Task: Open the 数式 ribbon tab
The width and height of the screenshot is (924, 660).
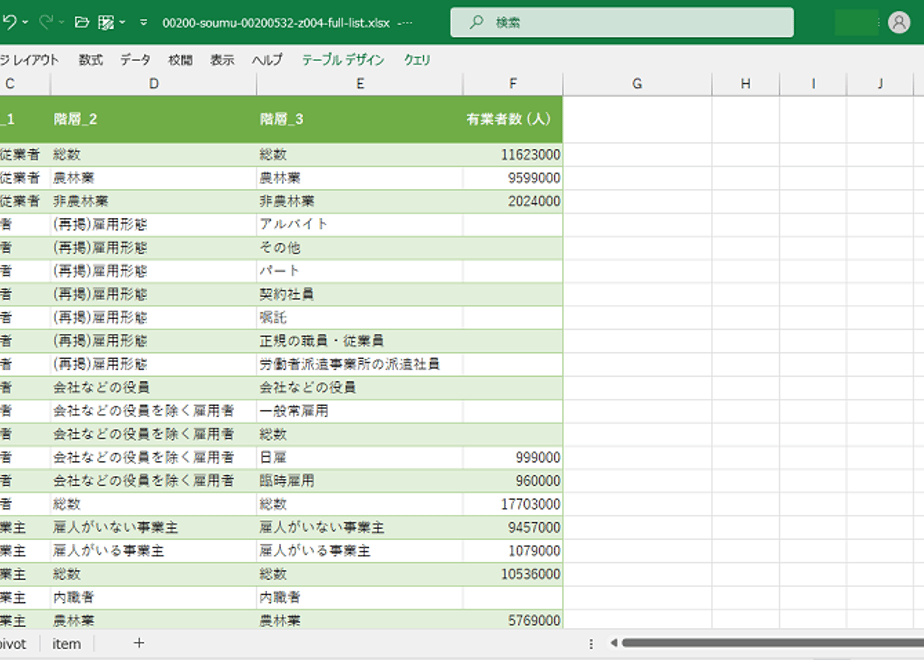Action: click(90, 60)
